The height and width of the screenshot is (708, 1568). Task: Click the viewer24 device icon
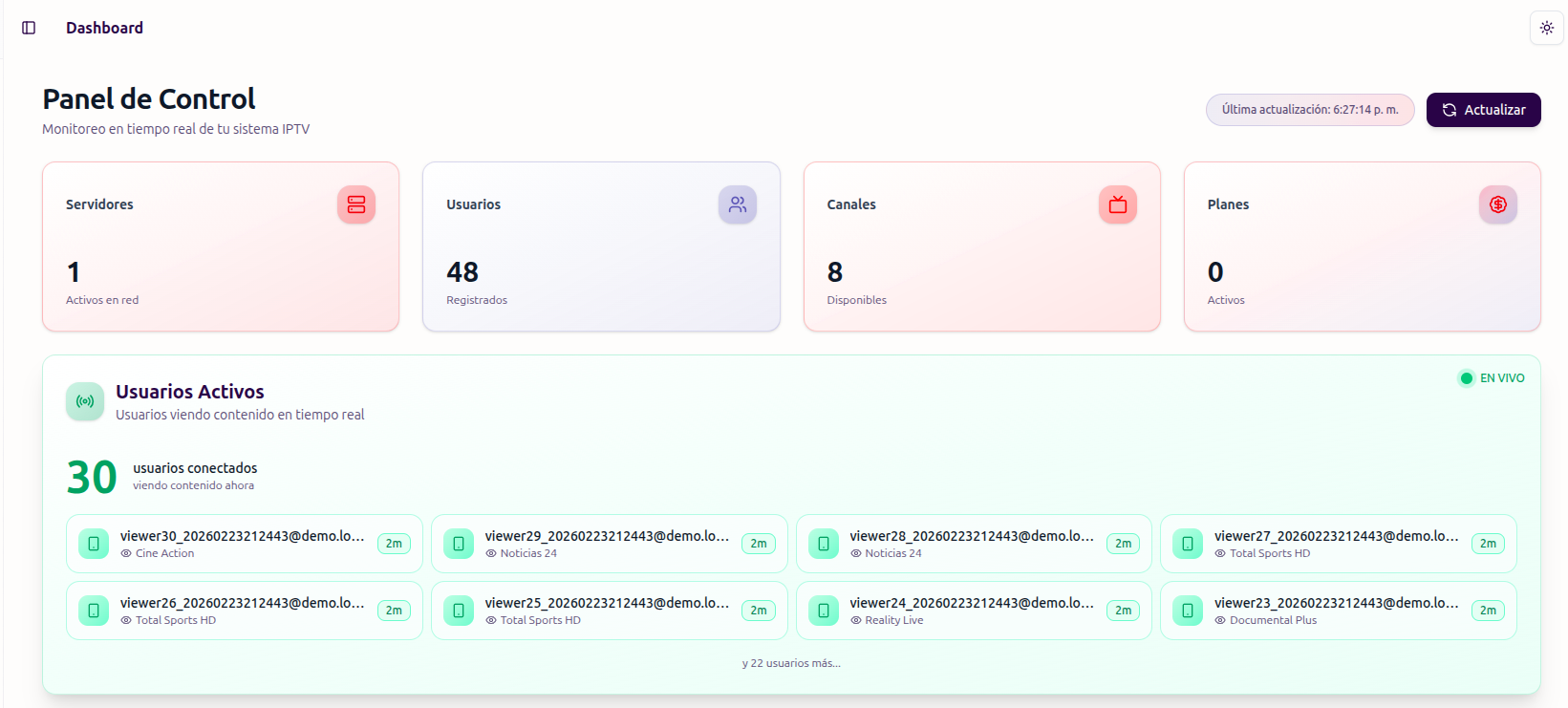tap(824, 611)
